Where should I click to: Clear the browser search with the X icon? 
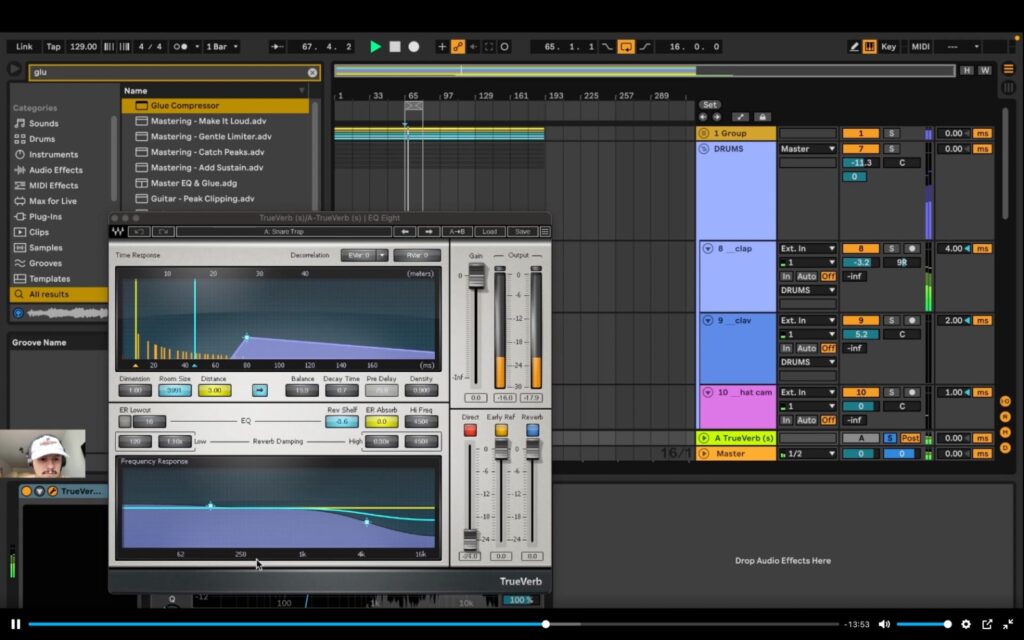point(312,72)
